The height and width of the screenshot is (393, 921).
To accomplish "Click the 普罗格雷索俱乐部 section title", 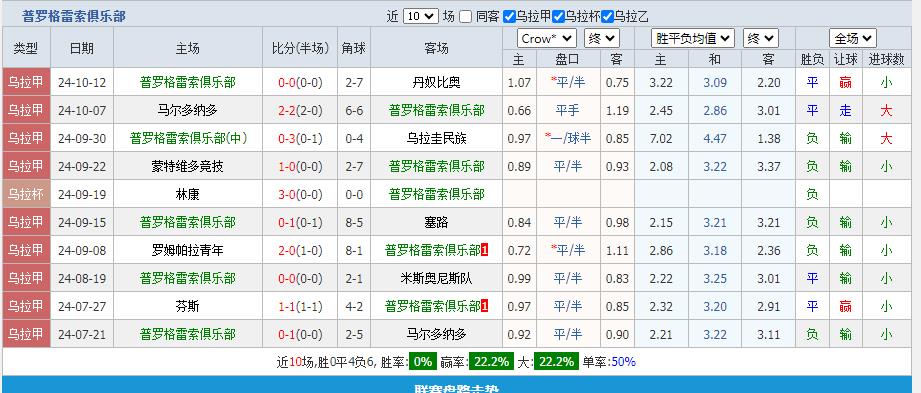I will (73, 16).
